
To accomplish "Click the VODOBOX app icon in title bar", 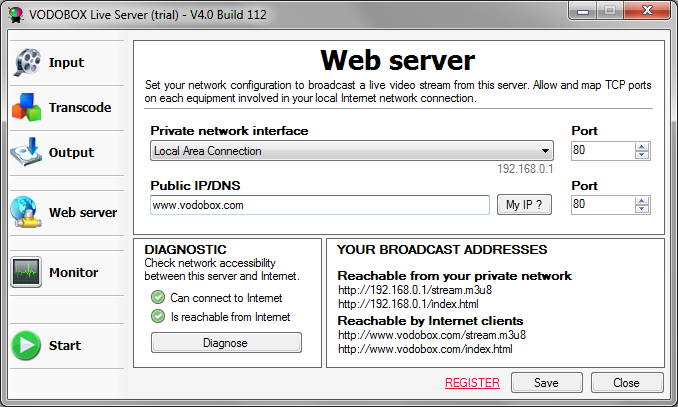I will [16, 14].
